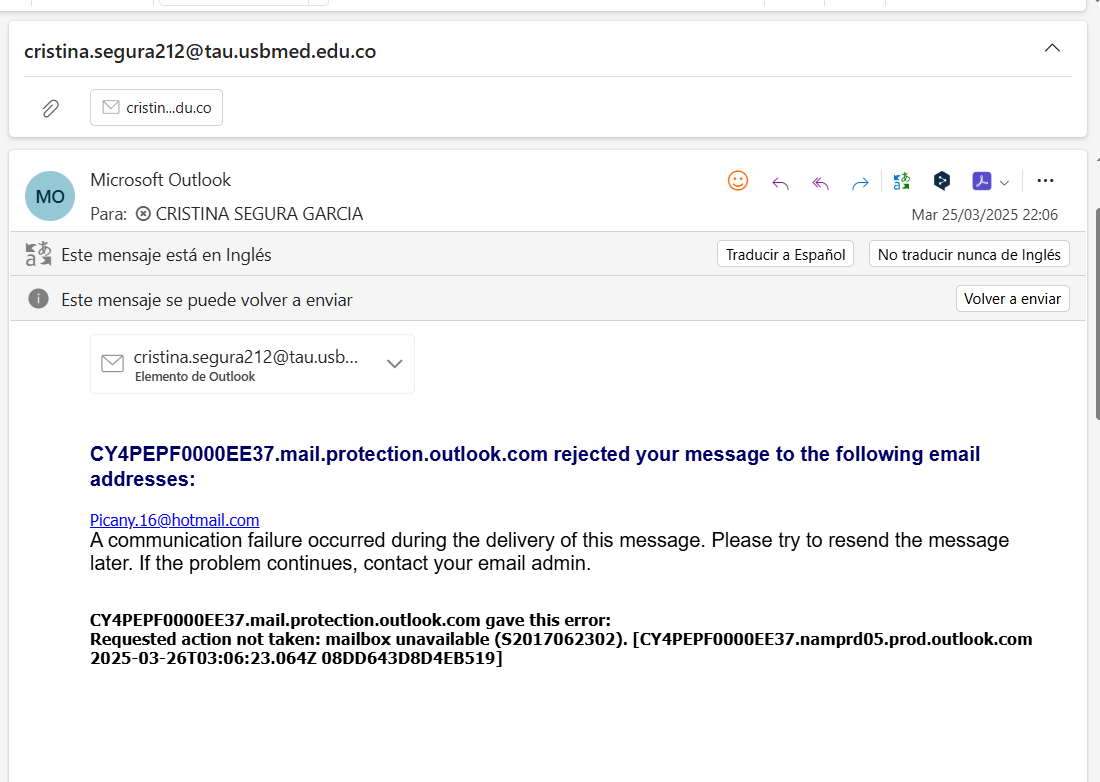Click Volver a enviar button
The height and width of the screenshot is (782, 1100).
pos(1012,299)
